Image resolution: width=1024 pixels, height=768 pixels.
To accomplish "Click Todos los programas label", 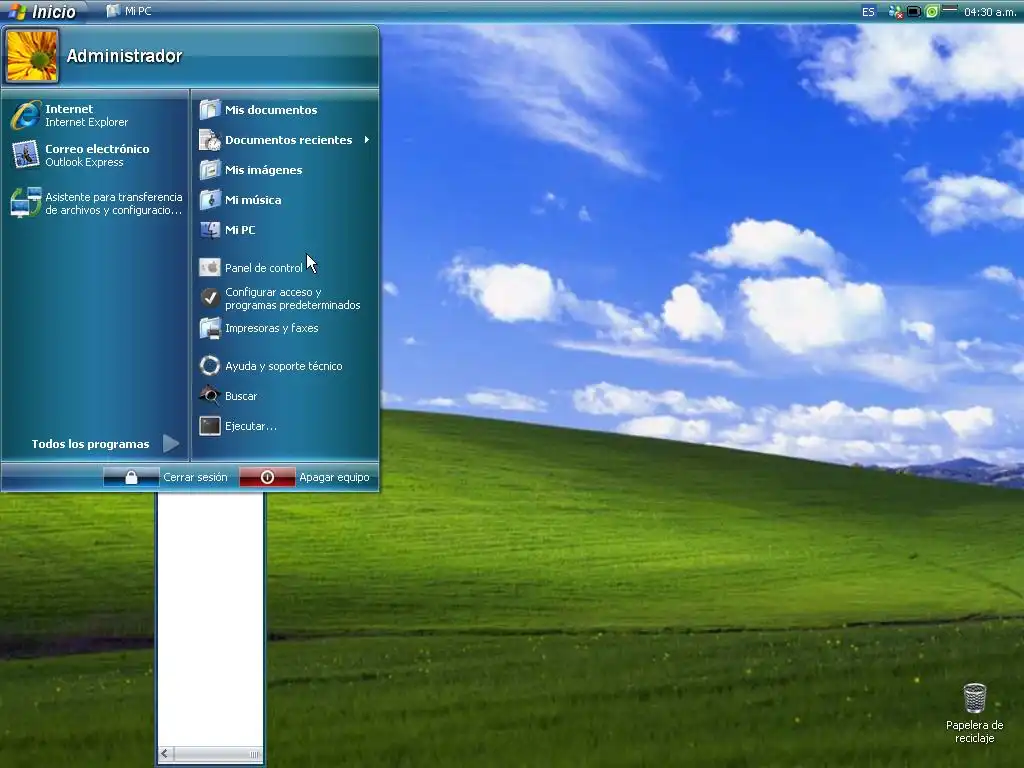I will [x=90, y=444].
